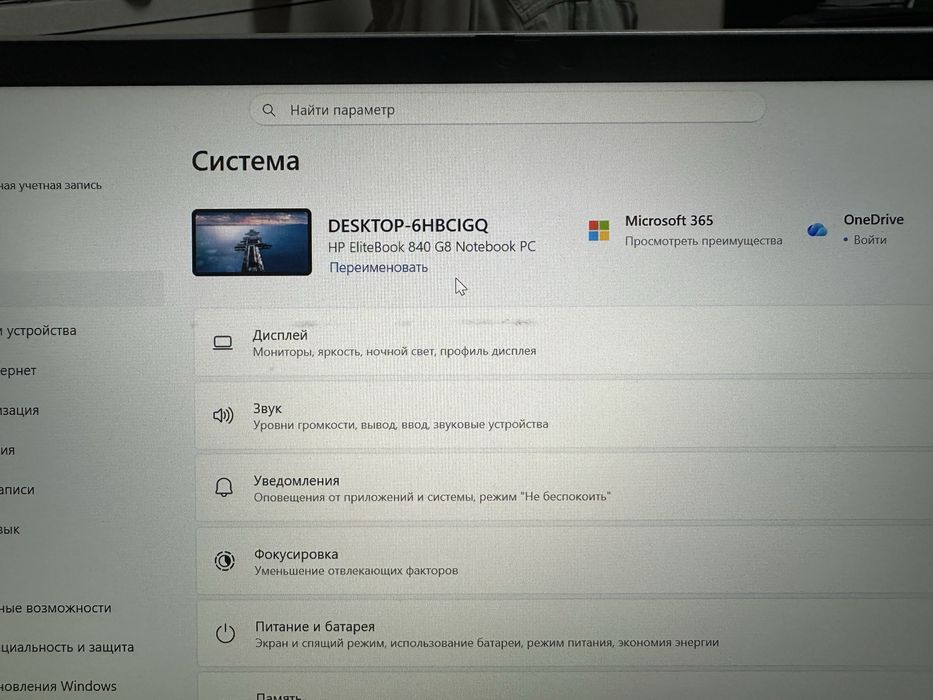Click the Уведомления bell icon
Image resolution: width=933 pixels, height=700 pixels.
224,488
